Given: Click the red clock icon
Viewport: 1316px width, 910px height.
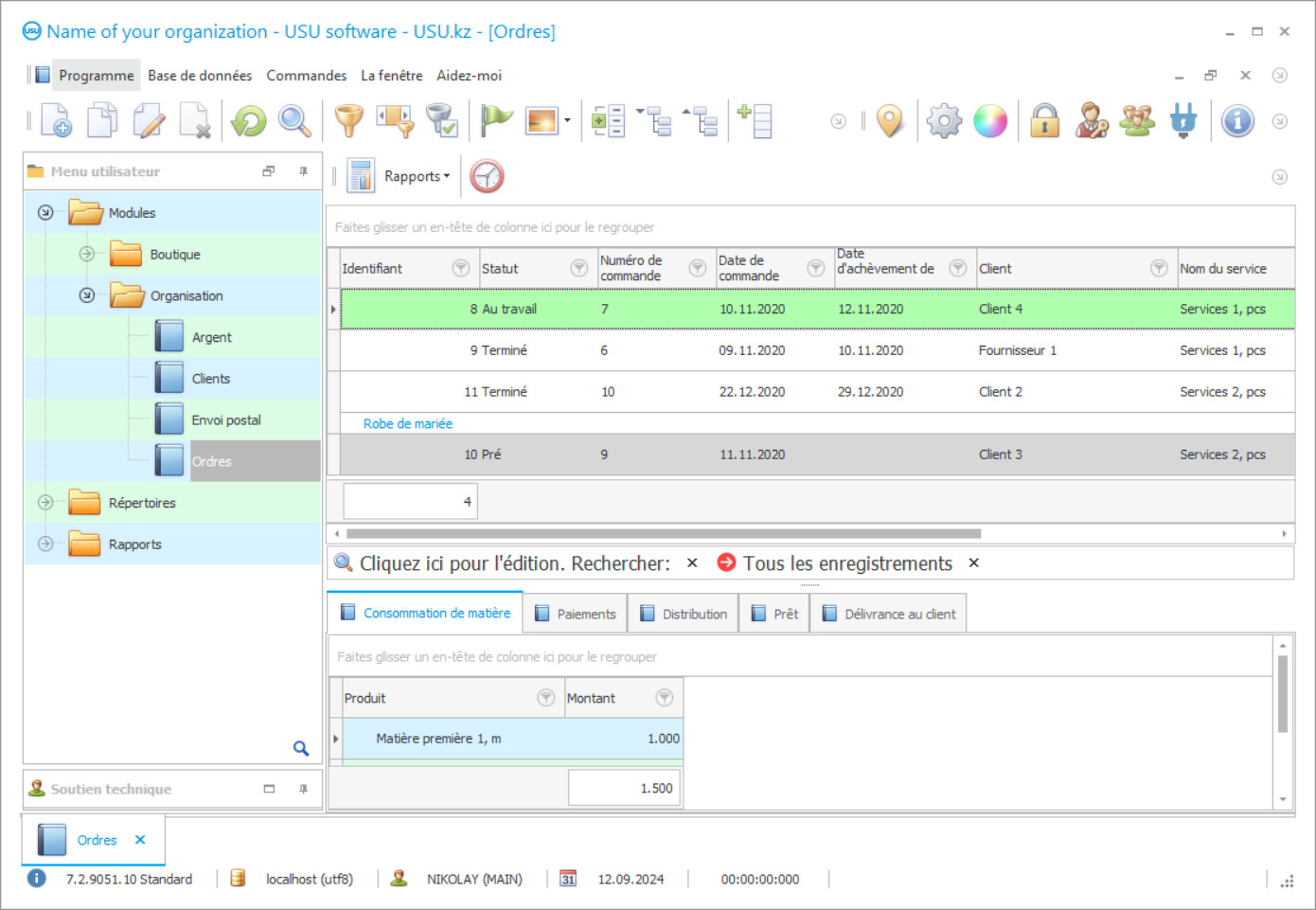Looking at the screenshot, I should (487, 176).
